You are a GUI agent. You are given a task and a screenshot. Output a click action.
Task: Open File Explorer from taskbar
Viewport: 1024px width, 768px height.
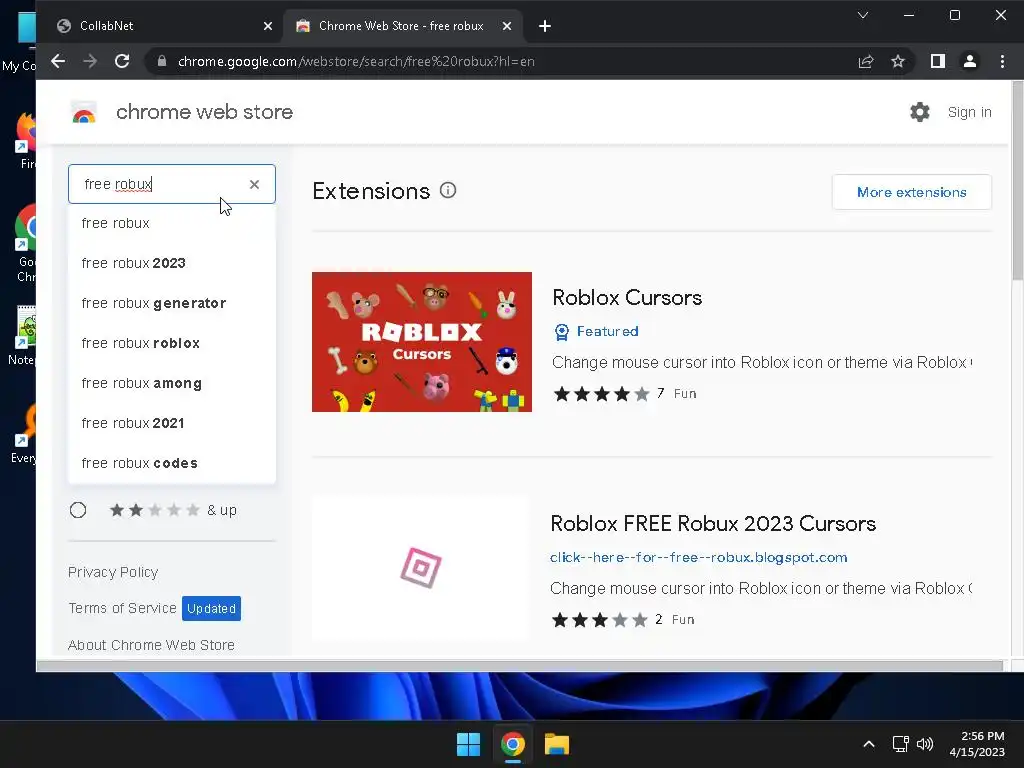coord(557,744)
